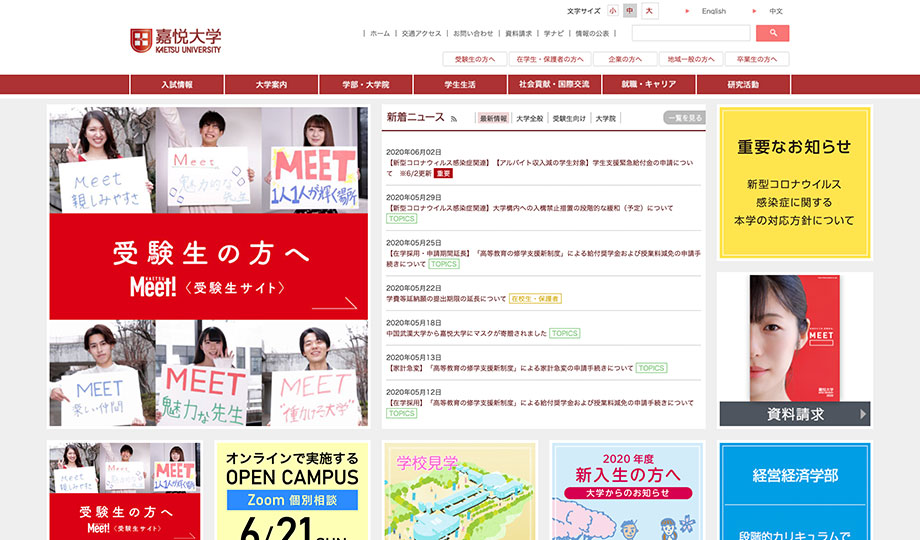The height and width of the screenshot is (540, 920).
Task: Open 学ナビ link
Action: pyautogui.click(x=553, y=33)
